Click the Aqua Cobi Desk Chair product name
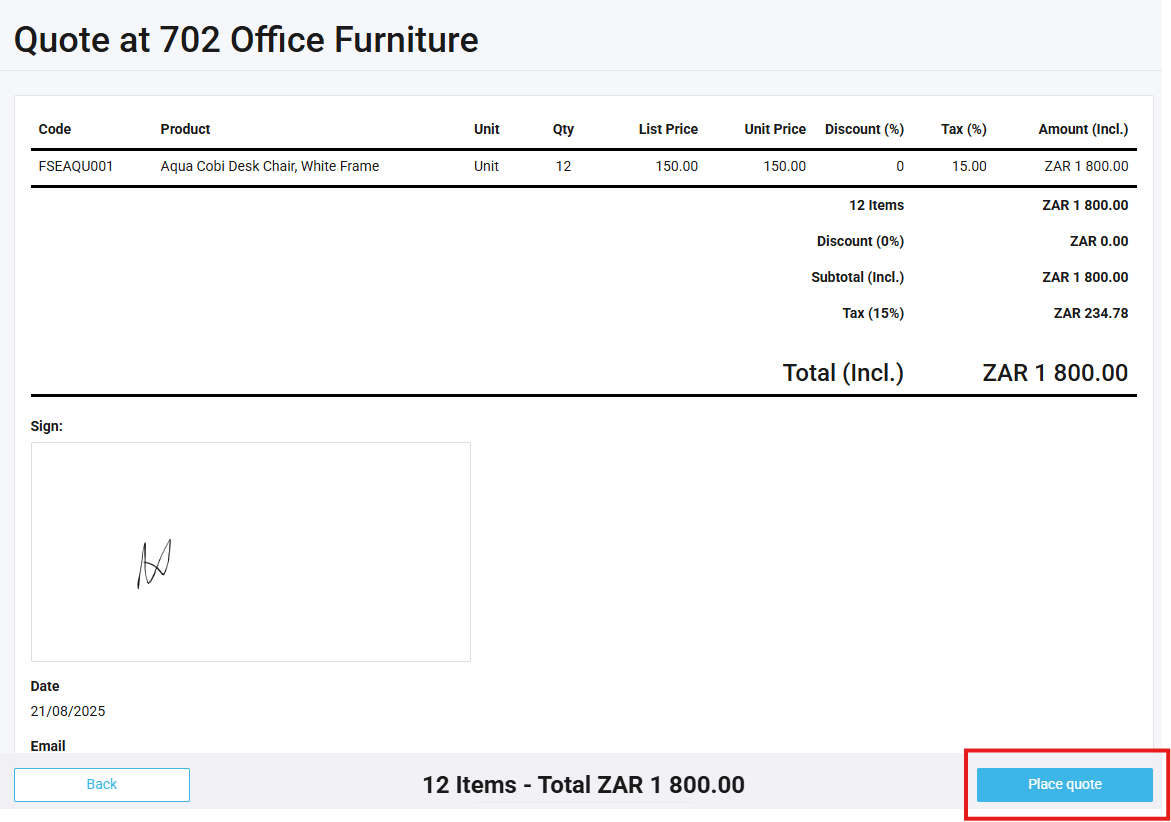The width and height of the screenshot is (1171, 822). (x=269, y=166)
